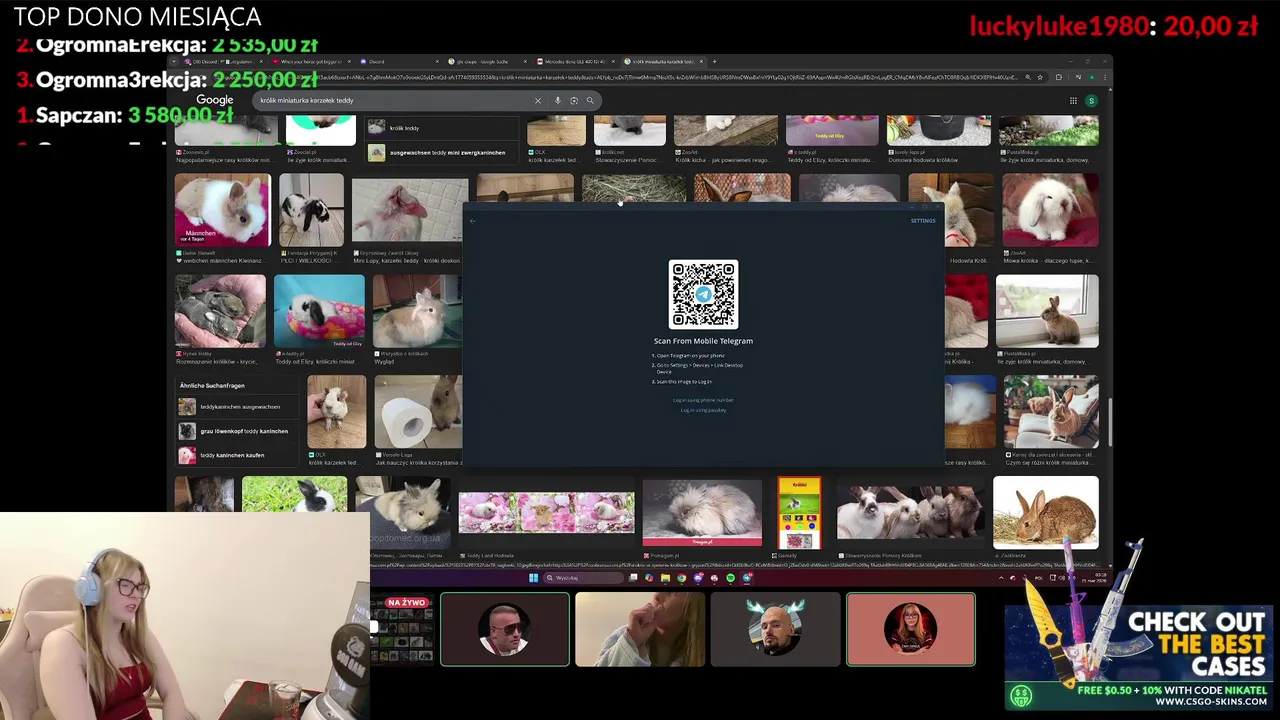Select the bearded man with horns avatar tile
This screenshot has height=720, width=1280.
[775, 629]
